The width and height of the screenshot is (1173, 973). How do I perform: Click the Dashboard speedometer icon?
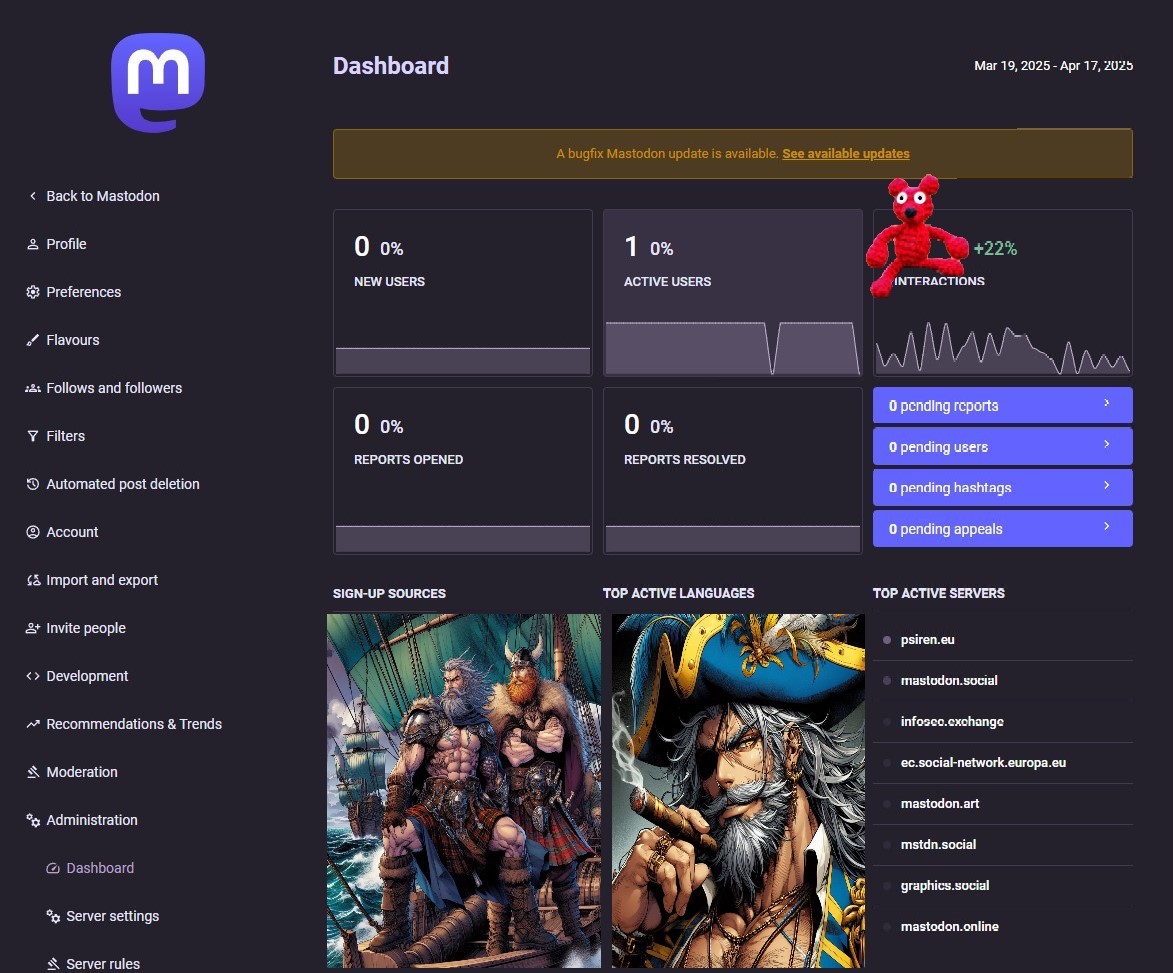tap(52, 868)
